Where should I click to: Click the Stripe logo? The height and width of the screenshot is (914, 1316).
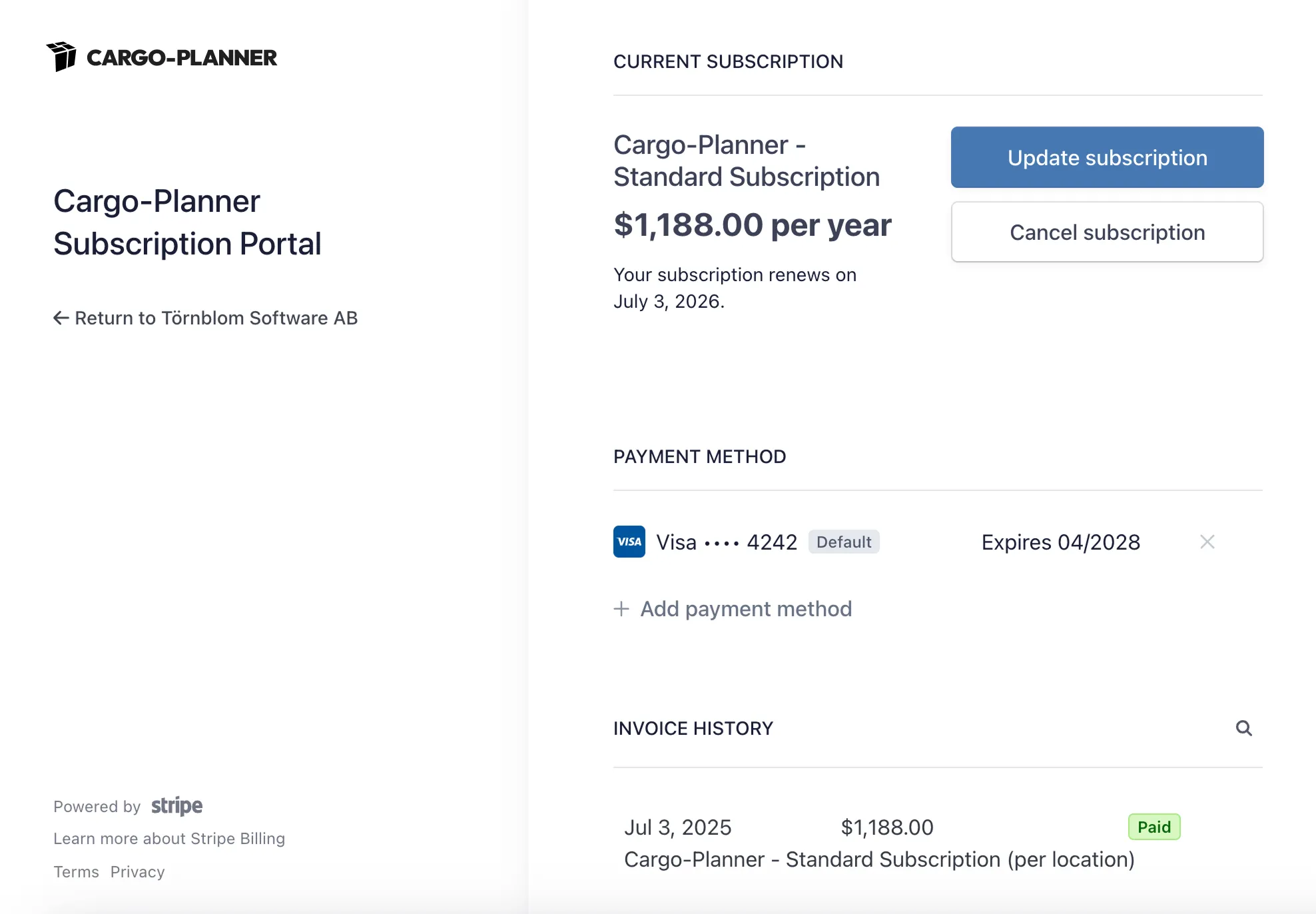tap(176, 806)
